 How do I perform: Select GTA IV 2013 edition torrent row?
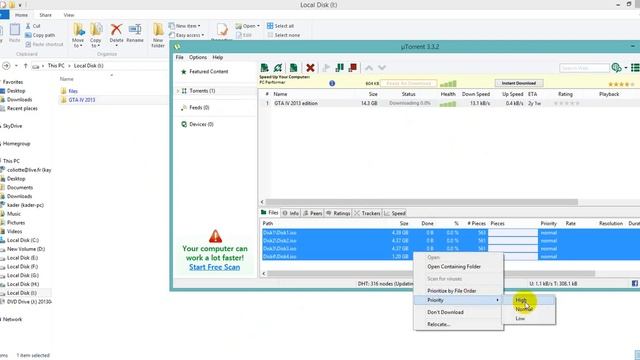click(449, 103)
